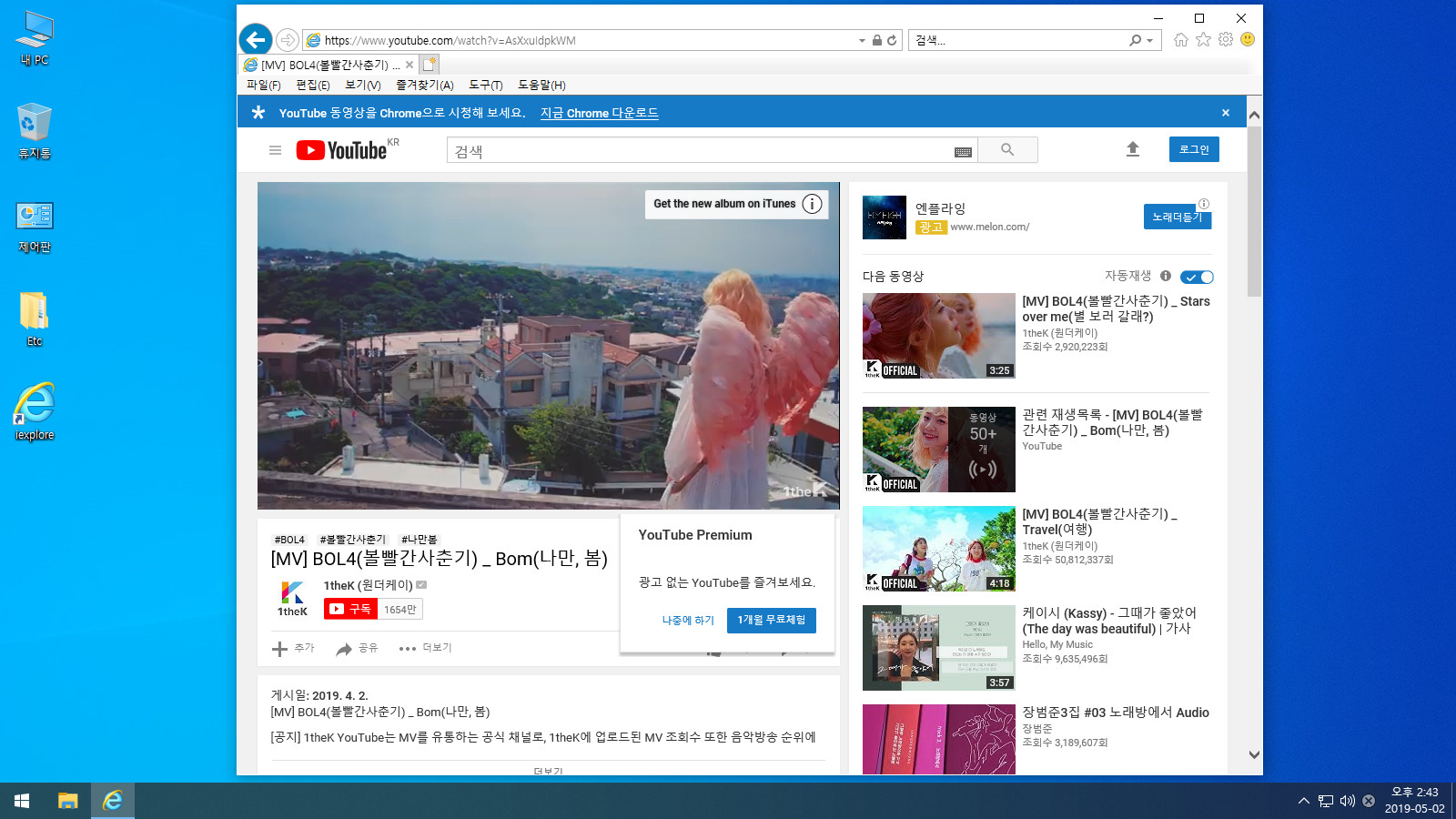Open the 파일(F) menu

coord(264,85)
